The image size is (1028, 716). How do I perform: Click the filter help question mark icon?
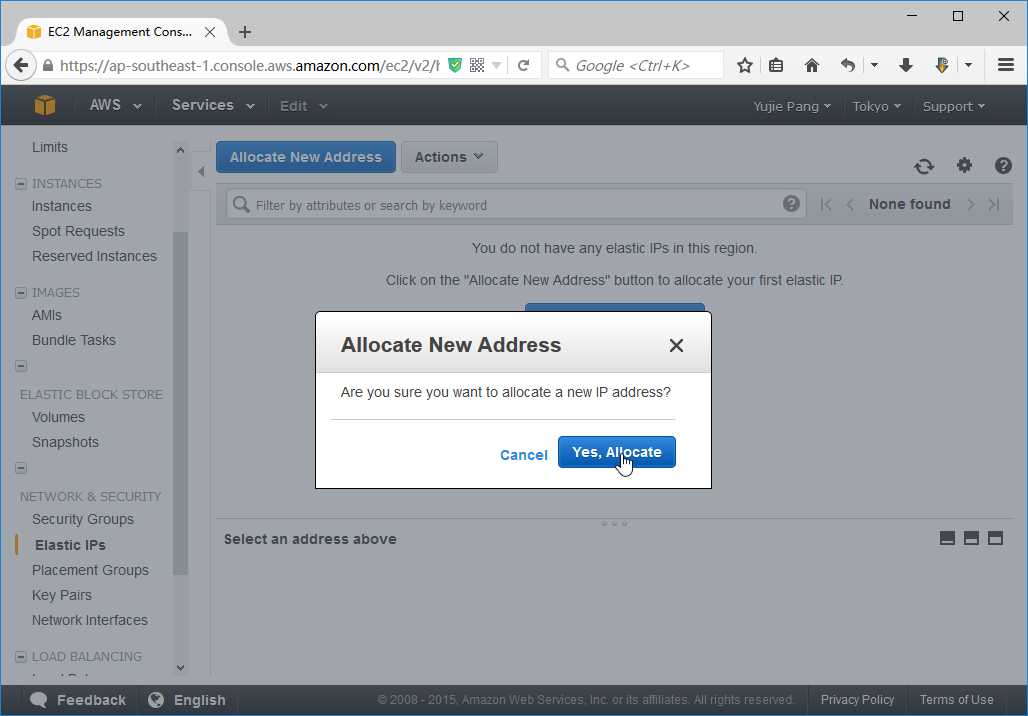pos(791,204)
